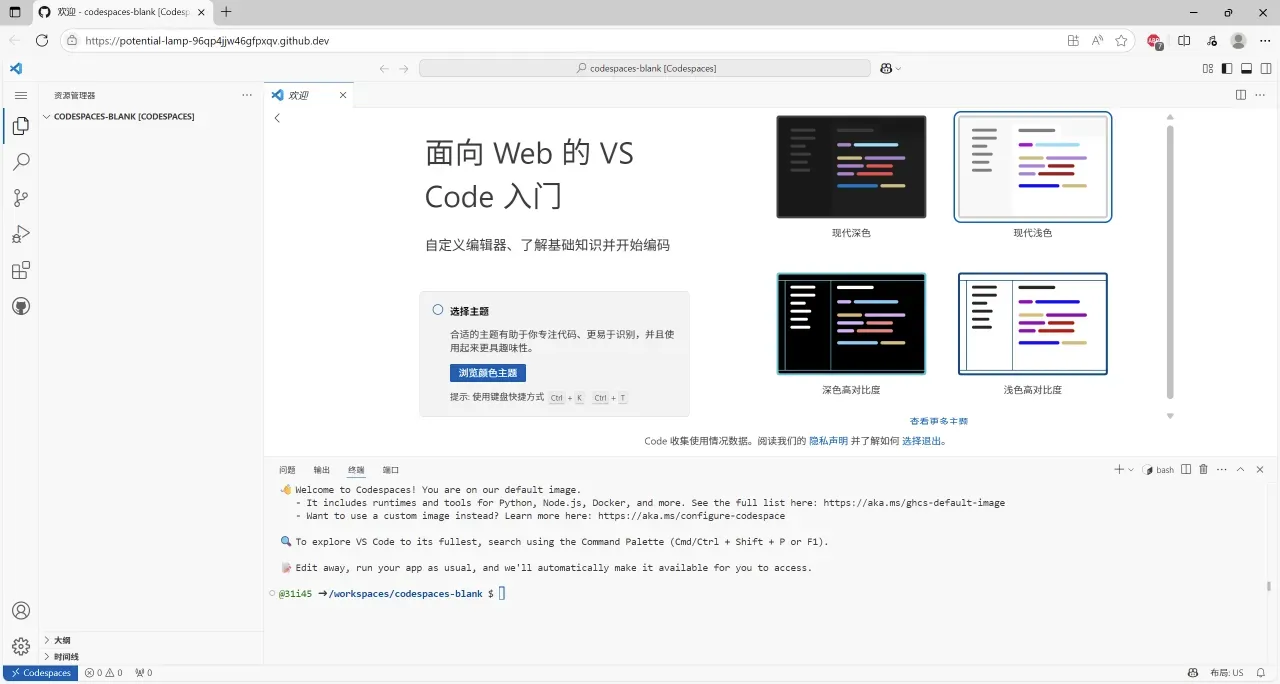The width and height of the screenshot is (1280, 684).
Task: Click the walkthrough vertical scrollbar
Action: (1170, 260)
